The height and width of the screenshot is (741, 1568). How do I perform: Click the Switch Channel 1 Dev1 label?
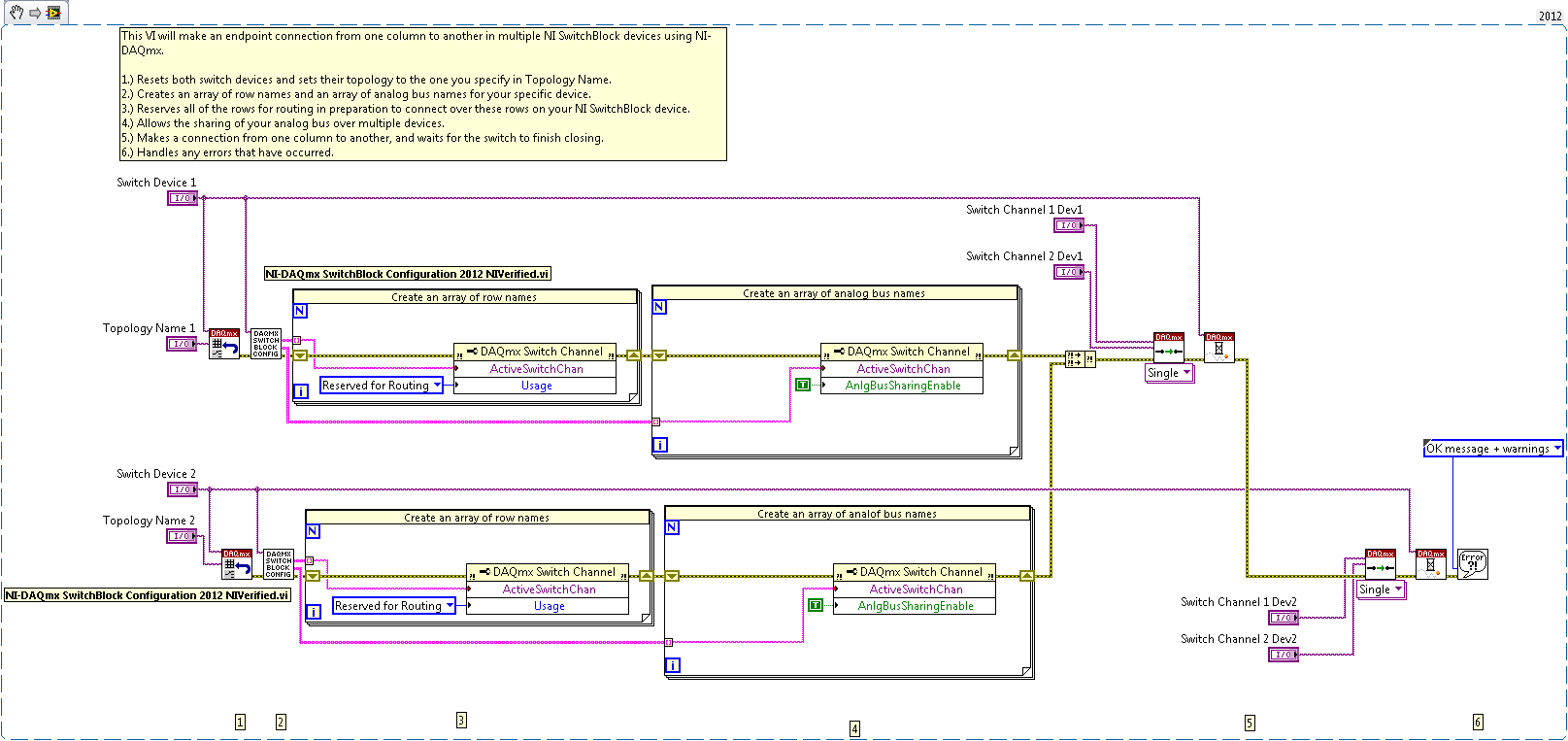click(x=1024, y=210)
